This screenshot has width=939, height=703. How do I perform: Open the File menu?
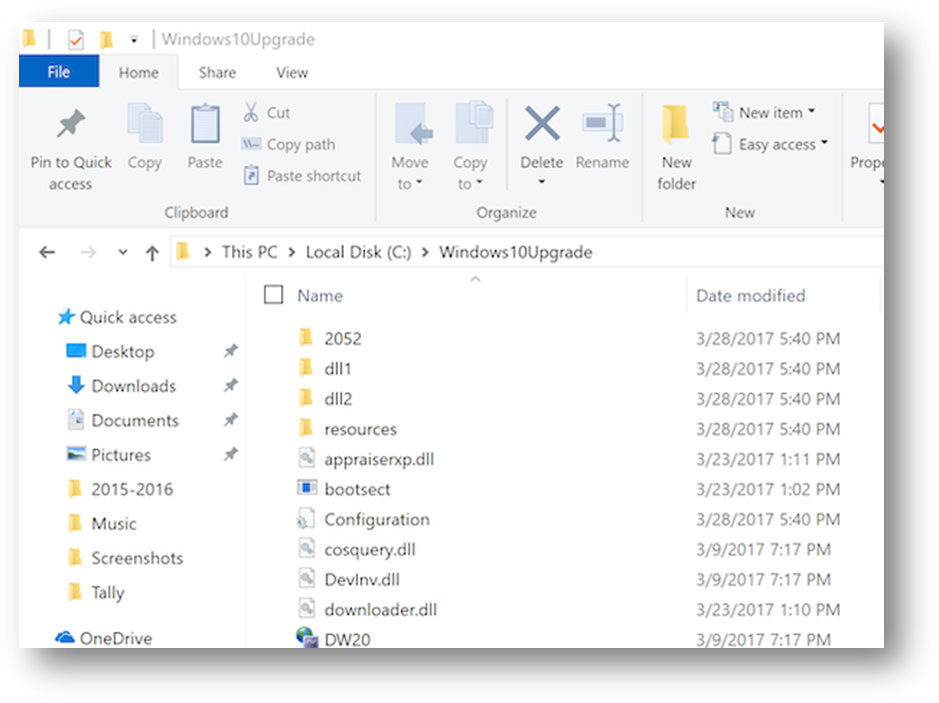[58, 72]
